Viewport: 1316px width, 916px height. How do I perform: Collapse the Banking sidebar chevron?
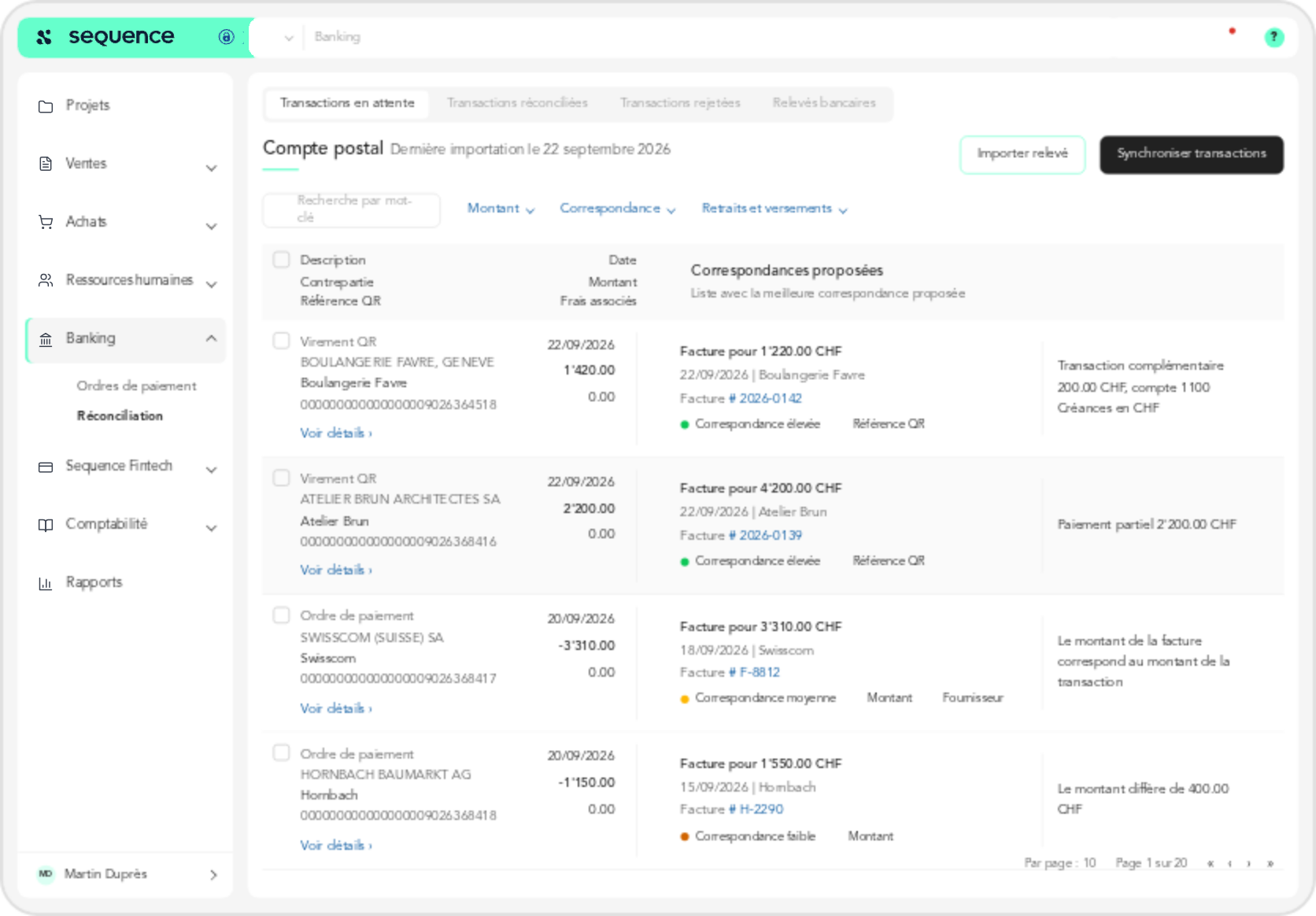(x=211, y=338)
